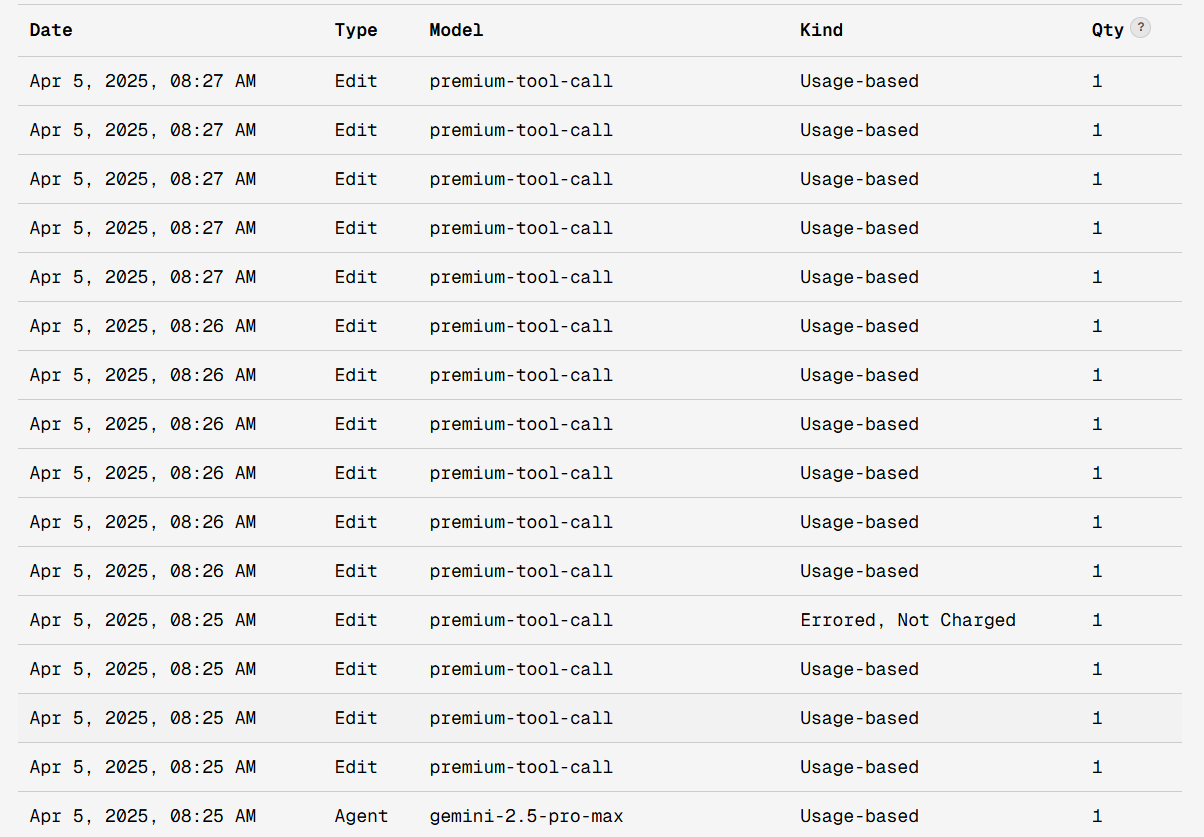This screenshot has height=837, width=1204.
Task: Click the Edit type in the errored row
Action: [x=356, y=620]
